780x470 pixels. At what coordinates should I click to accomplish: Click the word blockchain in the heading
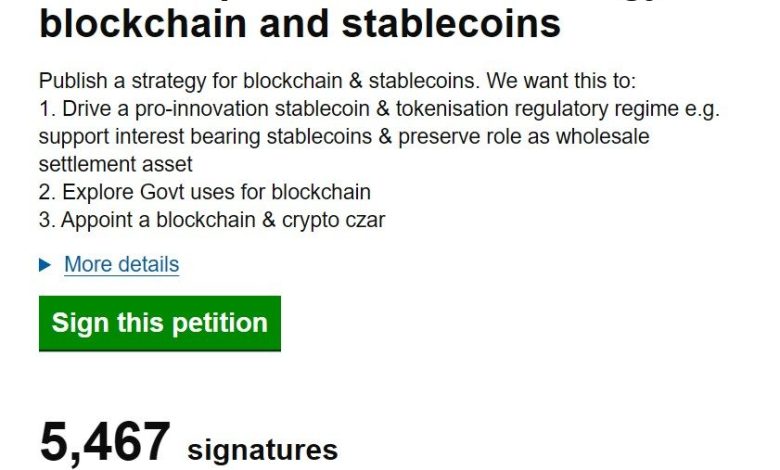(143, 23)
